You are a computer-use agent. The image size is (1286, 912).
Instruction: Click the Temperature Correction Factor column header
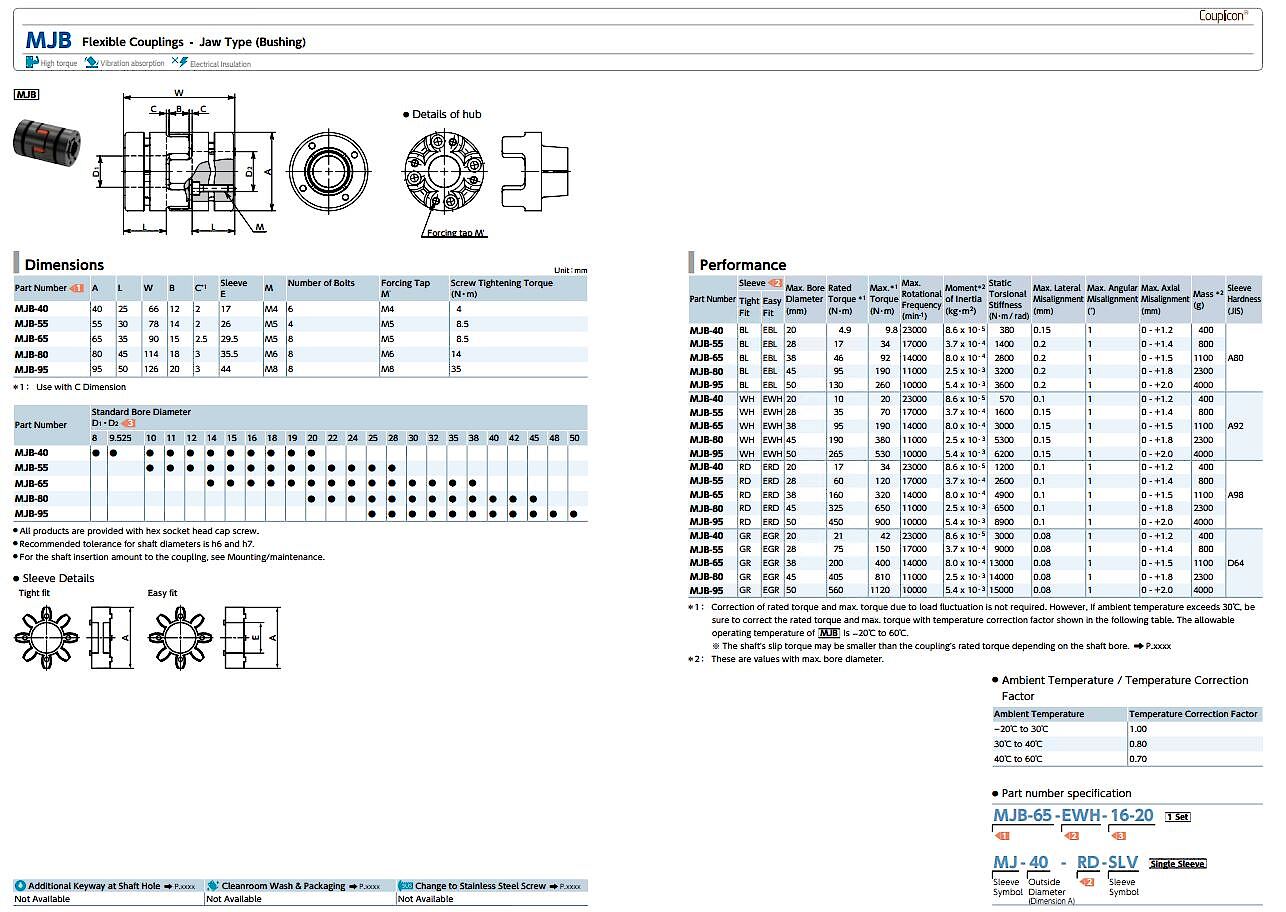coord(1193,714)
